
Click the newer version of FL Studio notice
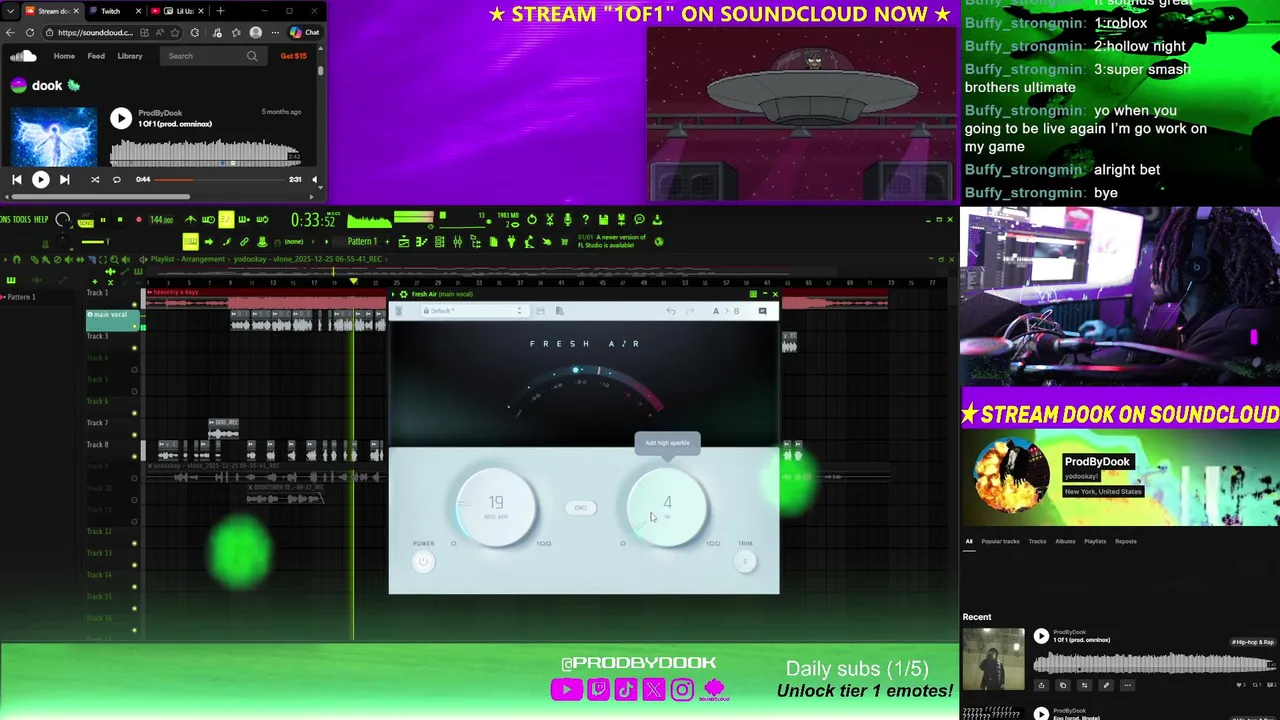click(611, 241)
